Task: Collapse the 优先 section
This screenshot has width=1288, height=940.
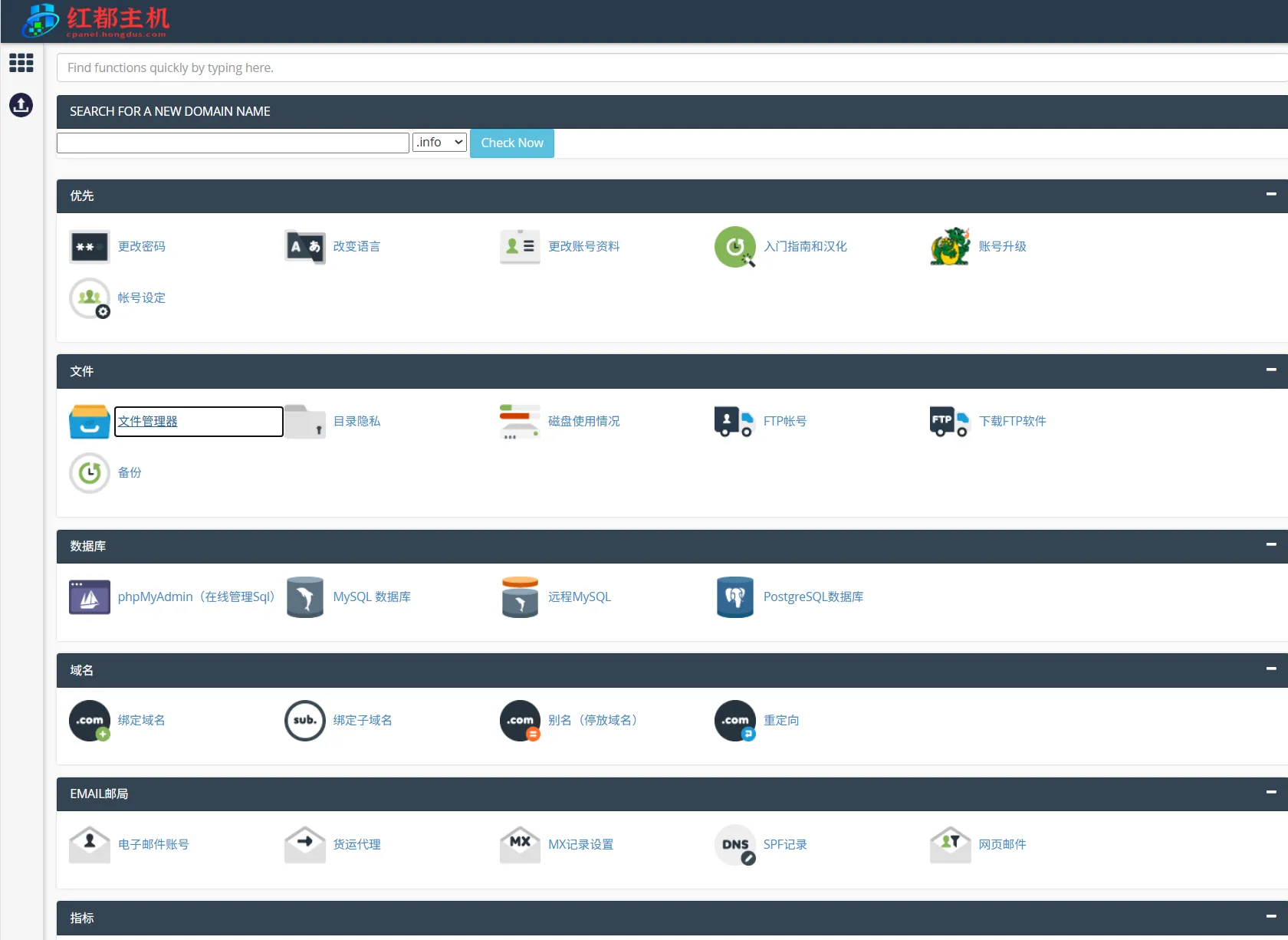Action: pyautogui.click(x=1270, y=195)
